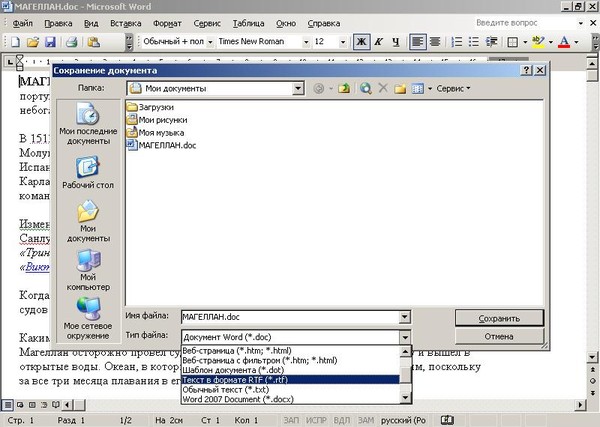Viewport: 600px width, 427px height.
Task: Expand the font color dropdown arrow
Action: 576,42
